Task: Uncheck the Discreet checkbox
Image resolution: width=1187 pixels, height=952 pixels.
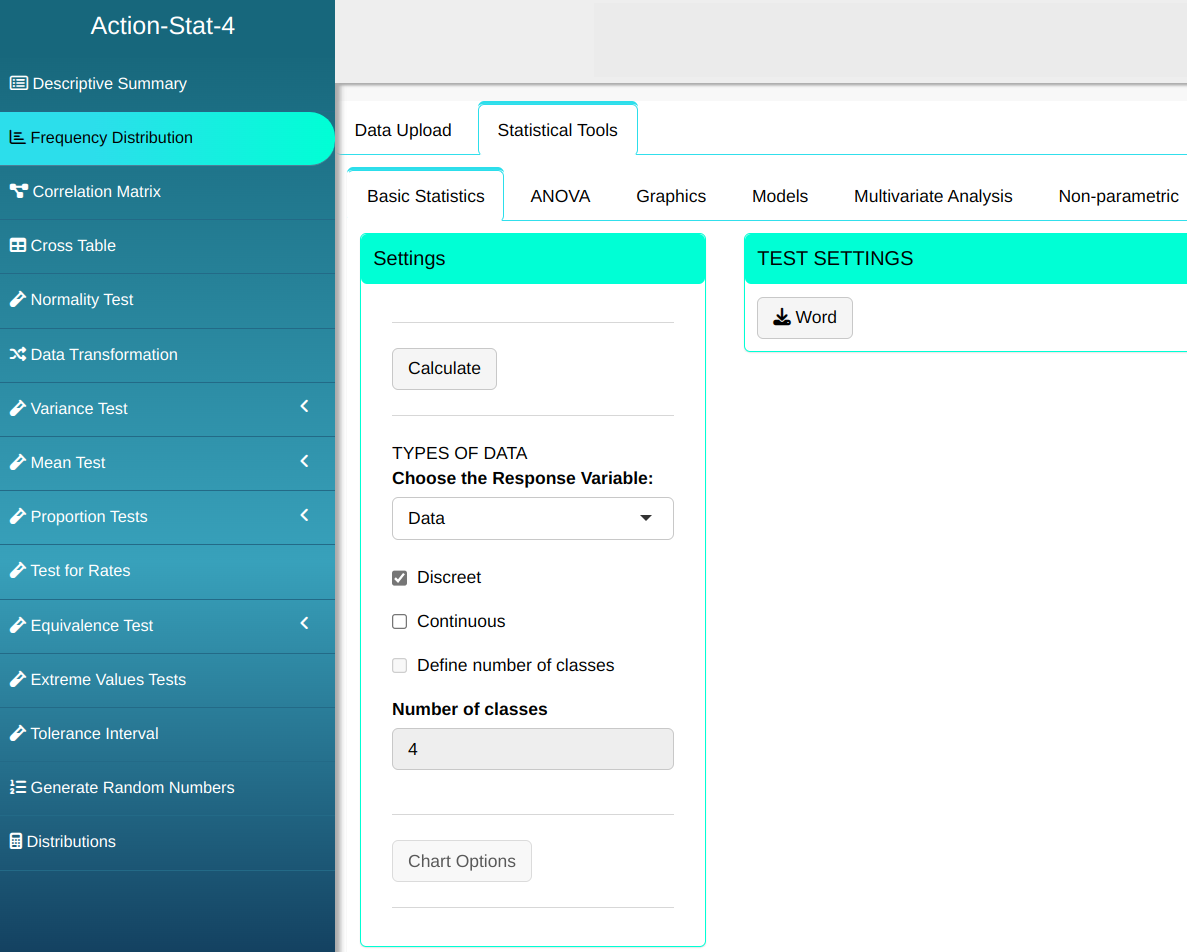Action: (400, 578)
